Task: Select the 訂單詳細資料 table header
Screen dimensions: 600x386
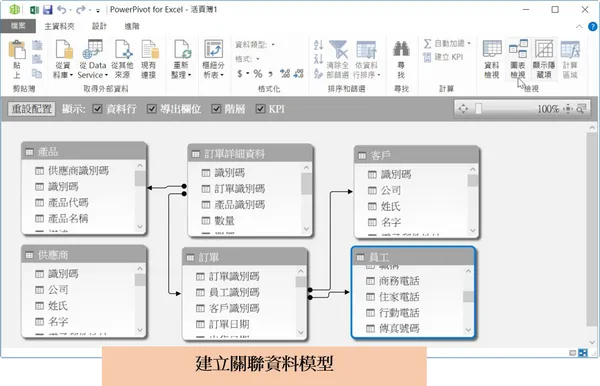Action: tap(251, 154)
